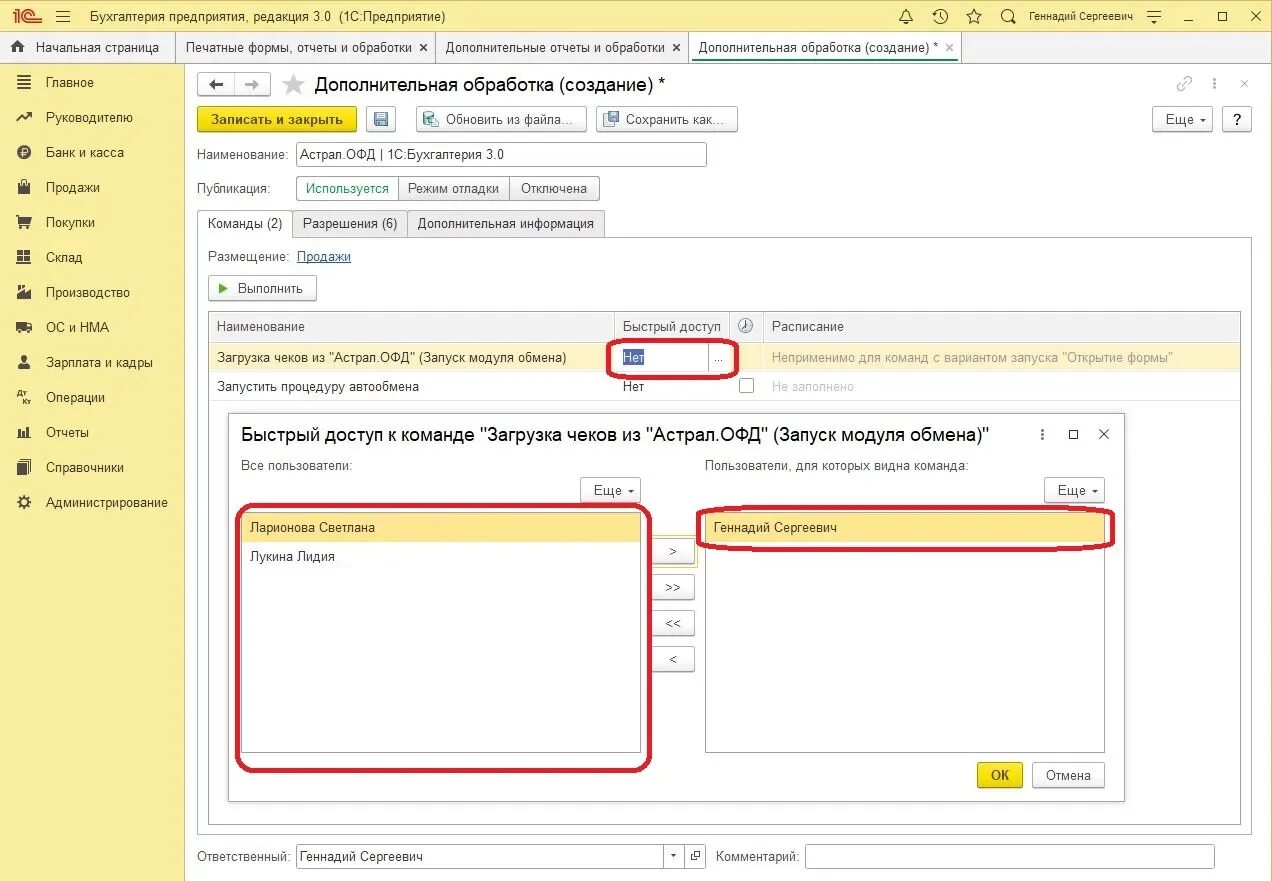The image size is (1272, 881).
Task: Confirm dialog with OK button
Action: (1000, 775)
